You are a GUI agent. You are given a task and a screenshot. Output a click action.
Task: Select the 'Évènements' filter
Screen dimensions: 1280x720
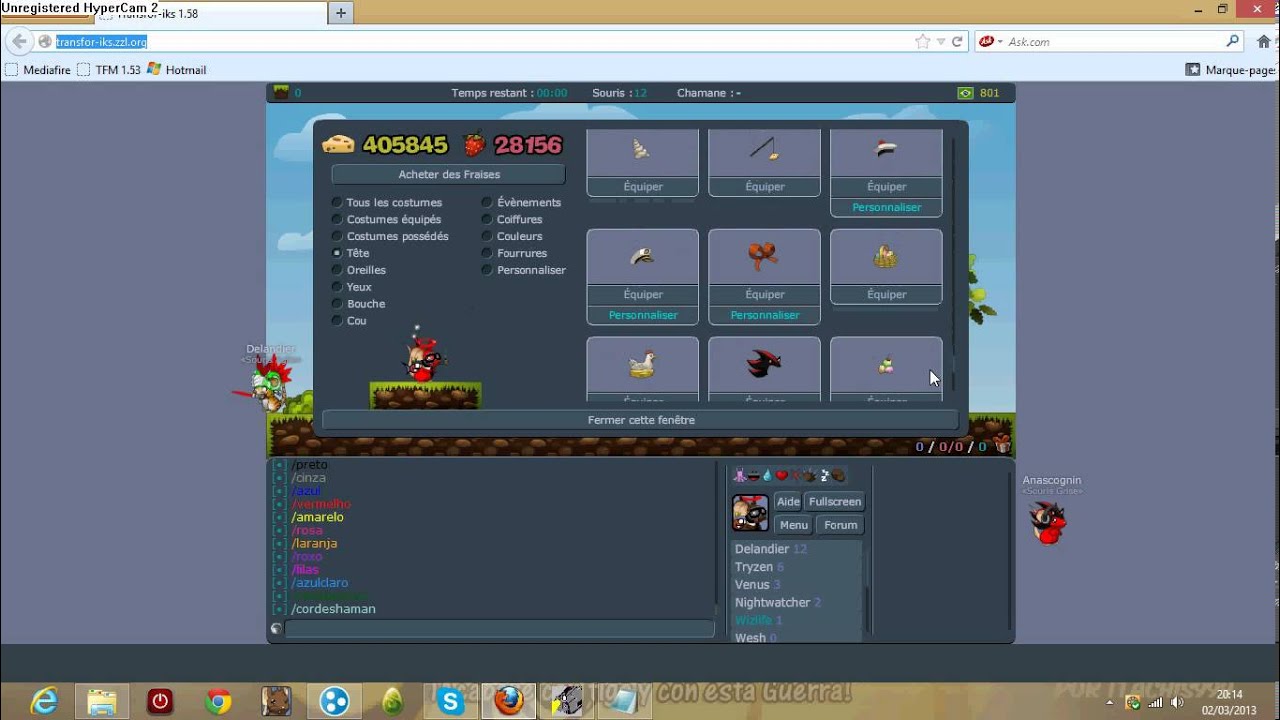coord(521,203)
